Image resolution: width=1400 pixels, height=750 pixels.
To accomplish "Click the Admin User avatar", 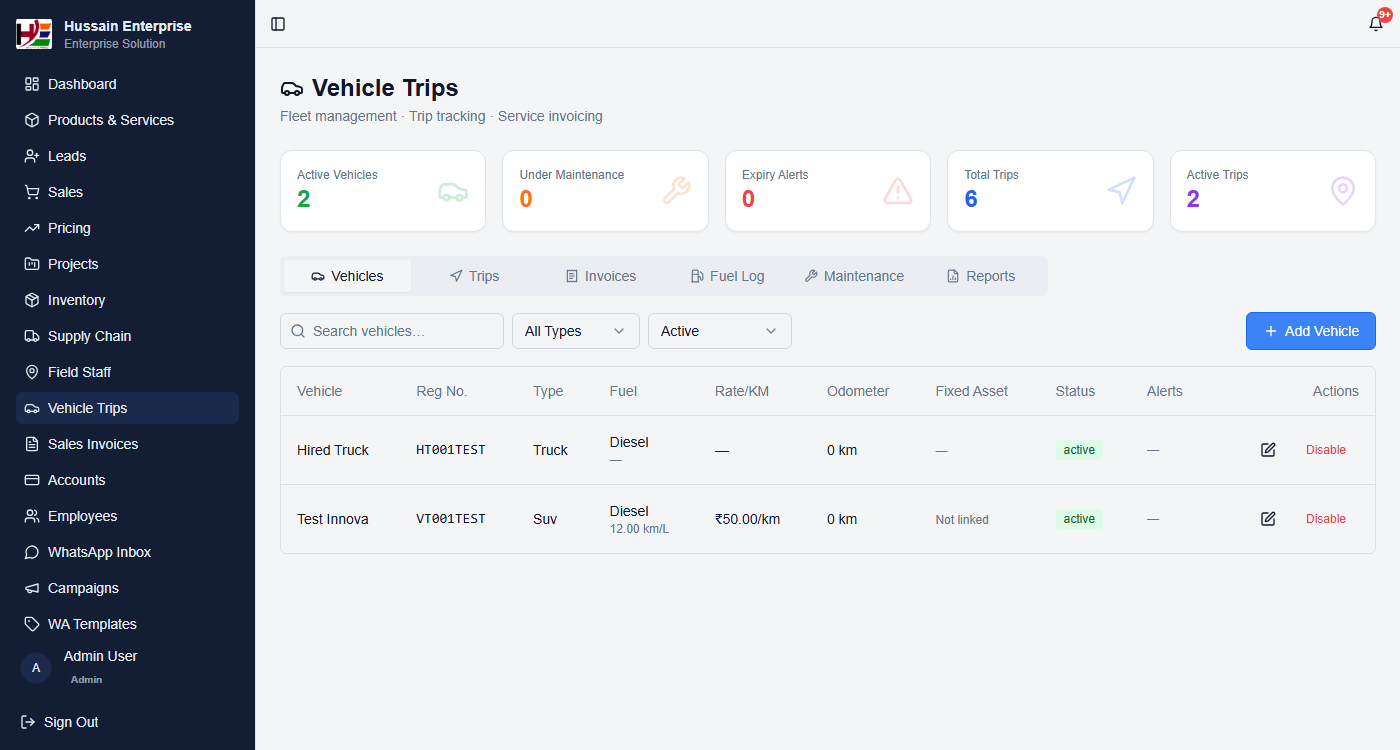I will [x=36, y=668].
